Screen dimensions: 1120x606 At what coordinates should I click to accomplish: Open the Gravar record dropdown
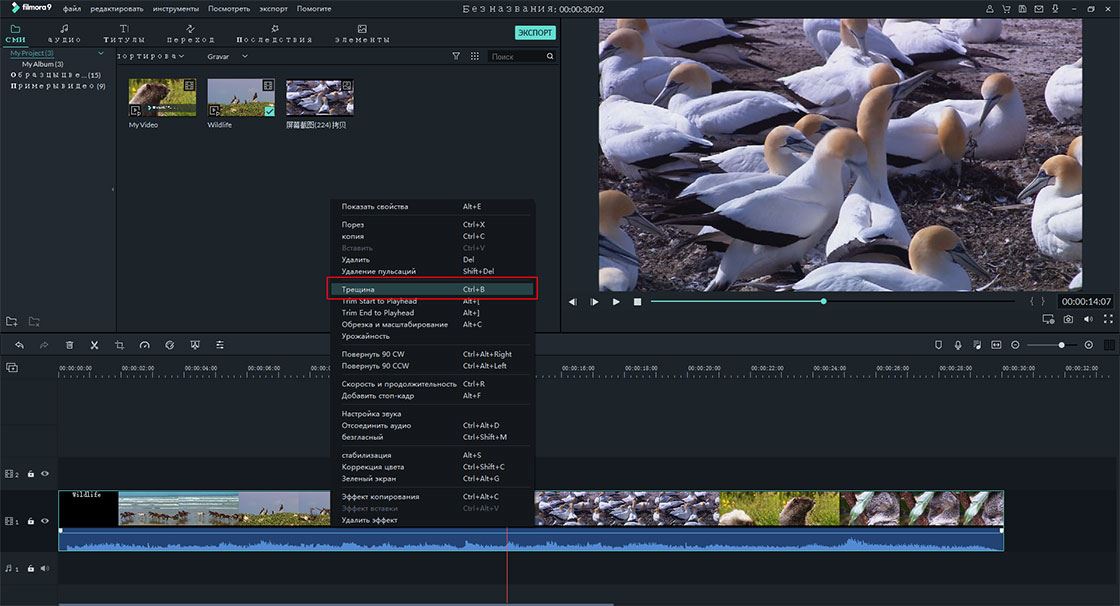(x=227, y=56)
